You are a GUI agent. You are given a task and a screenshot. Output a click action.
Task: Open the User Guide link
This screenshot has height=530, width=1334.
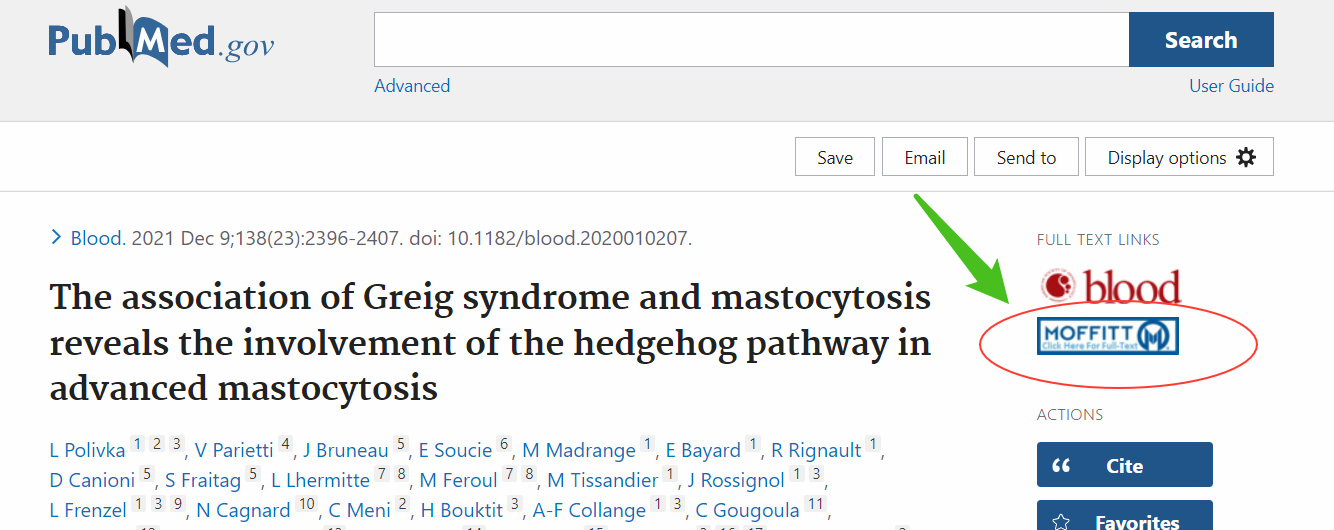click(1231, 86)
